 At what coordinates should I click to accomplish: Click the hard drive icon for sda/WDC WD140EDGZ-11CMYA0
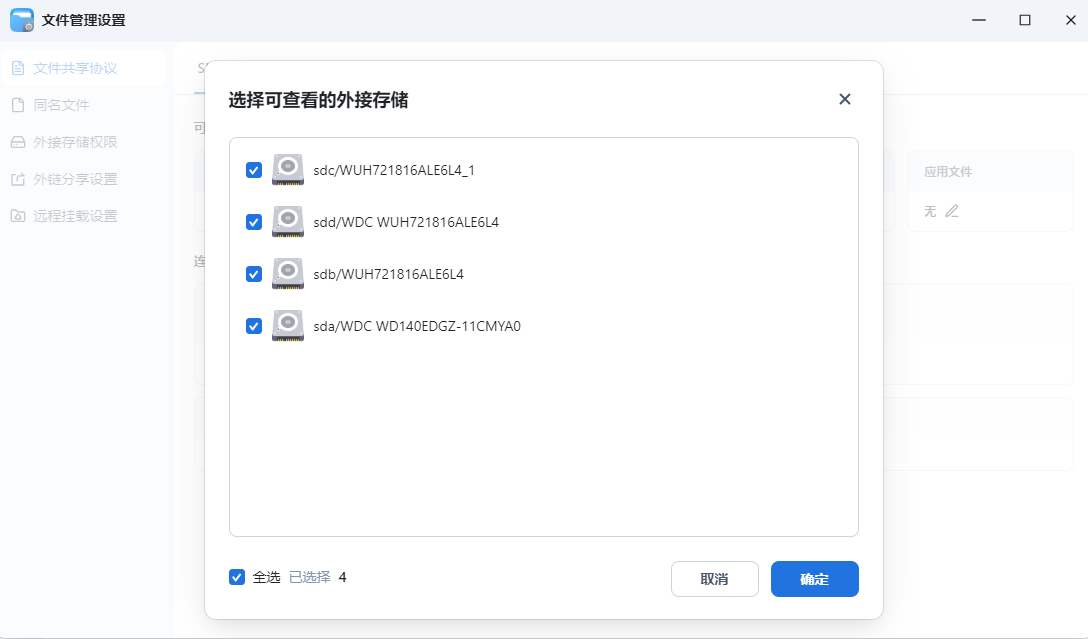[287, 325]
